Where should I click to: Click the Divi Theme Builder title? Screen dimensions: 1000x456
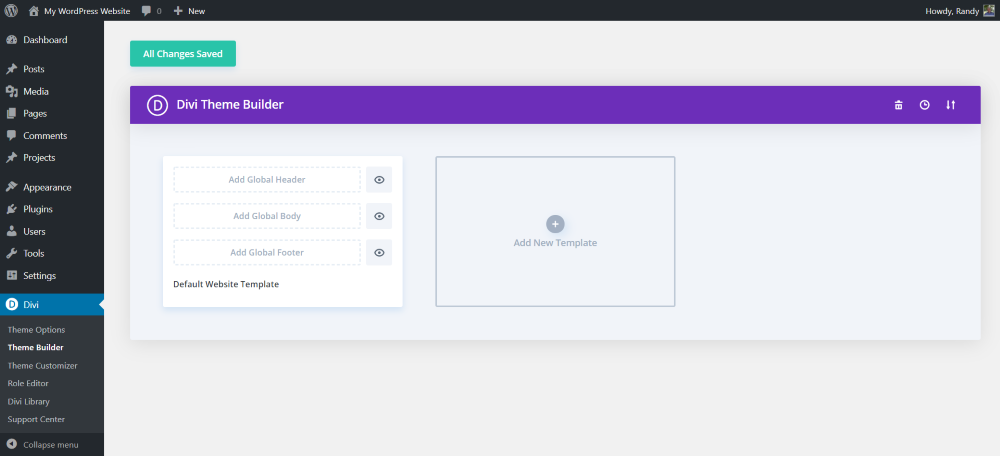tap(230, 105)
